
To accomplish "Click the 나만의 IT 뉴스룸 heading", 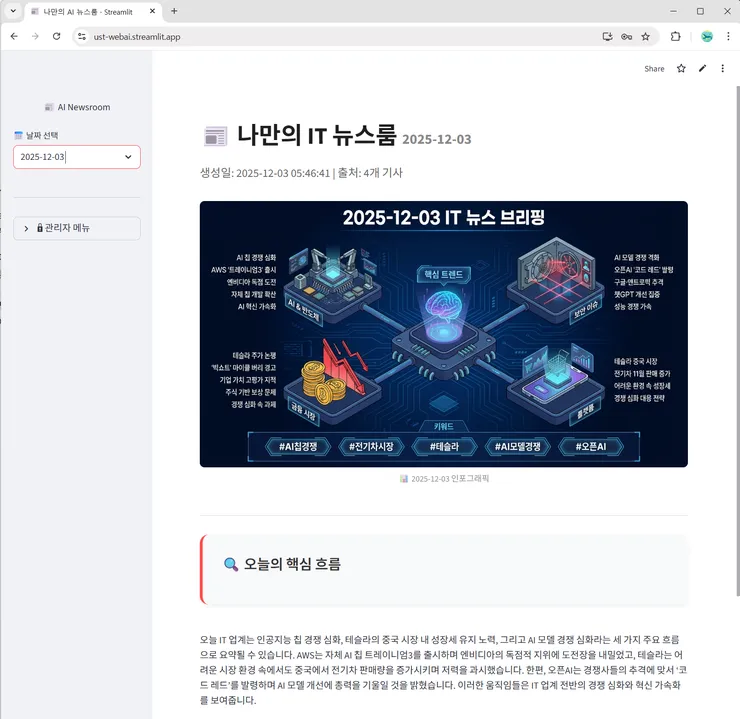I will click(x=316, y=135).
